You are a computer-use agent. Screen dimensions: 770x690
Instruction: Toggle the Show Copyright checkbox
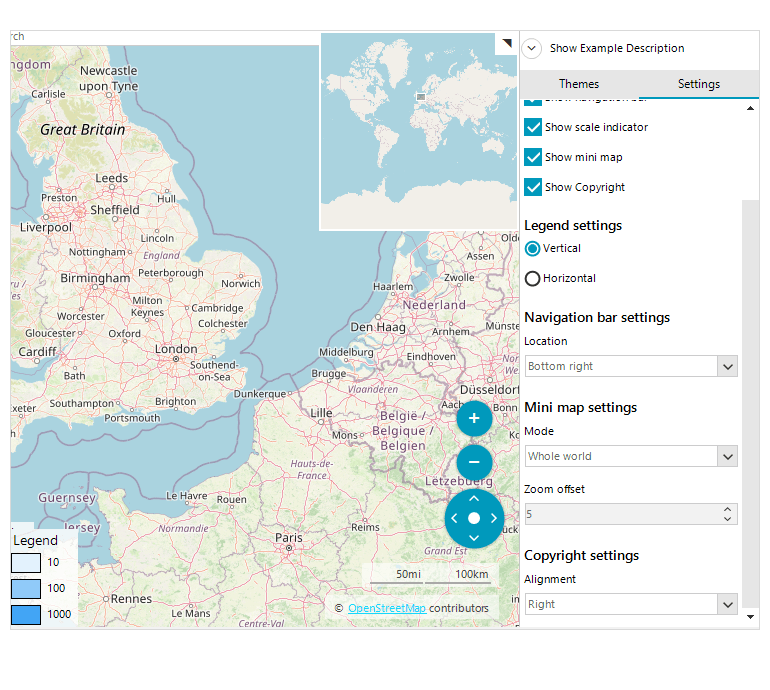pos(534,188)
